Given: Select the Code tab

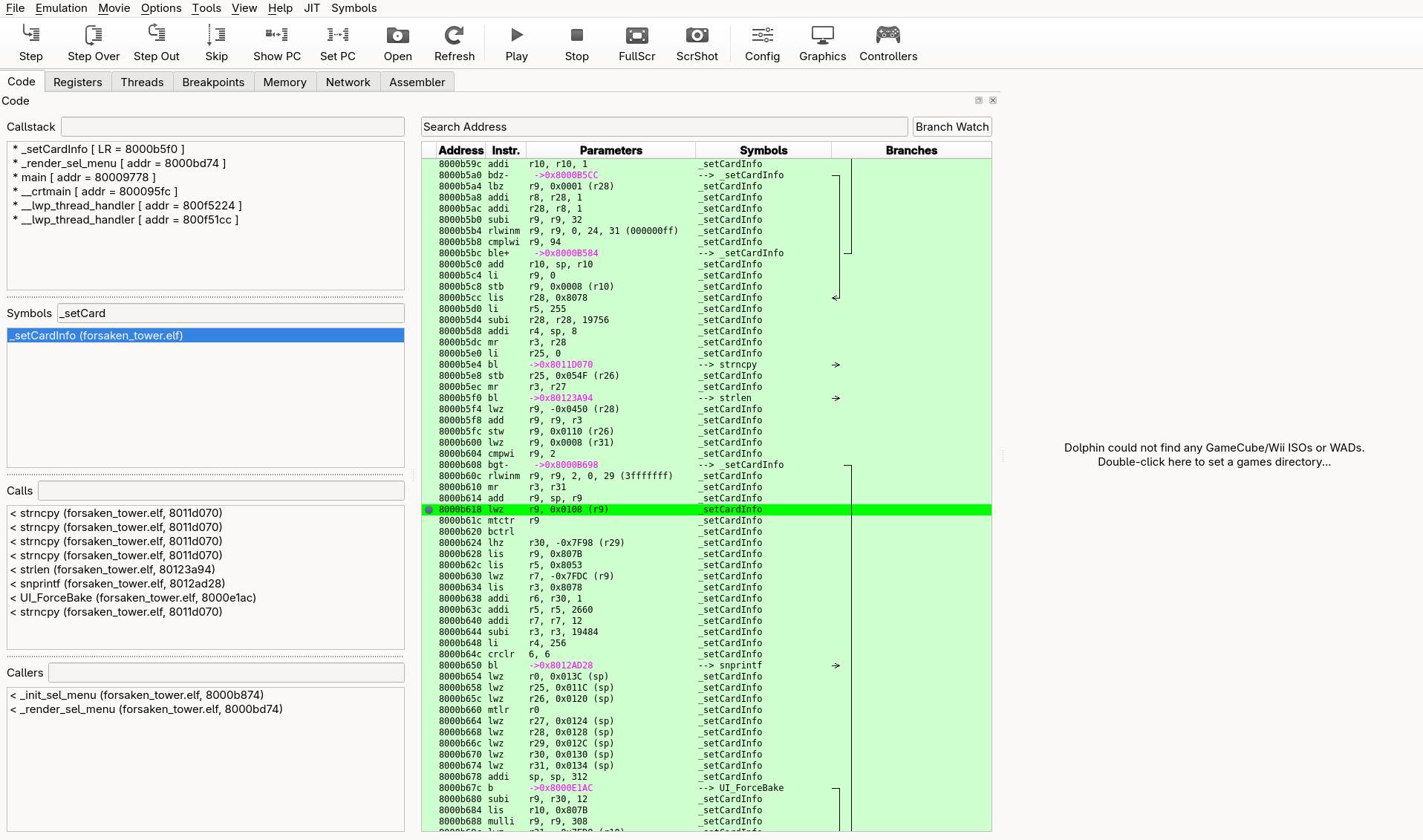Looking at the screenshot, I should (22, 82).
